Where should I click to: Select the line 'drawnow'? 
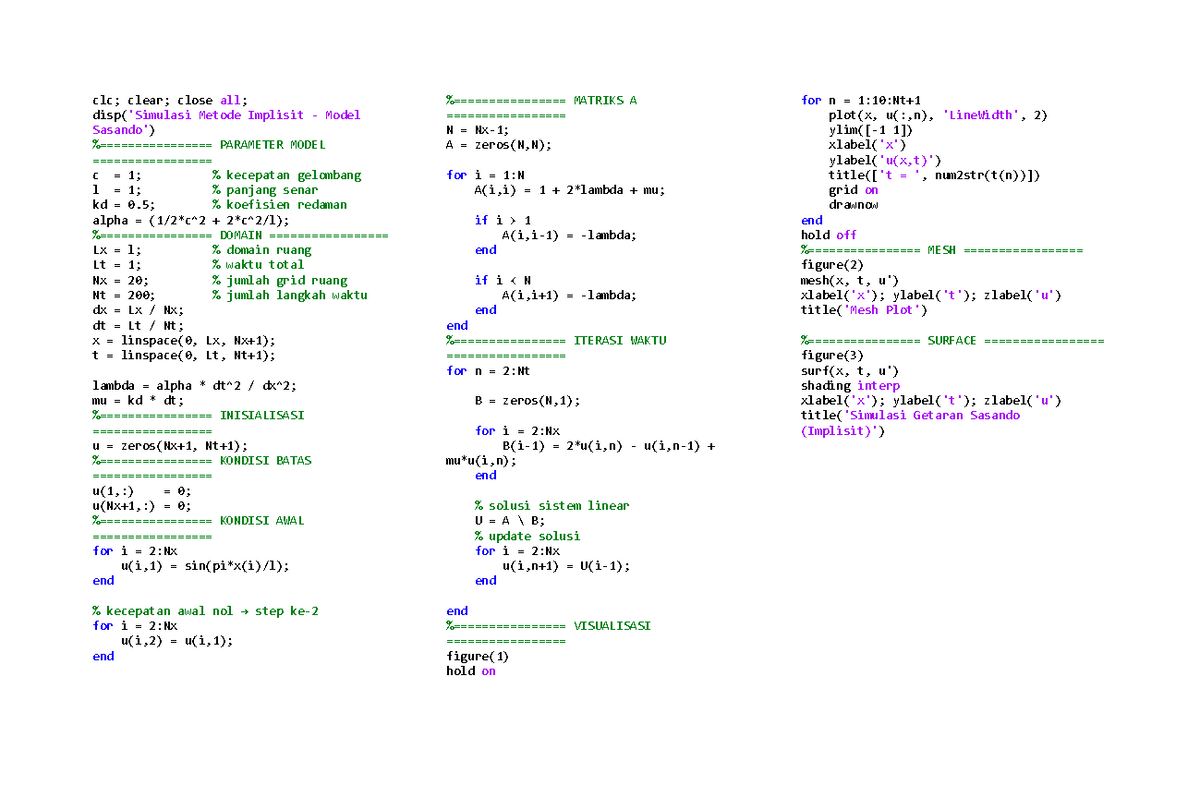click(854, 205)
